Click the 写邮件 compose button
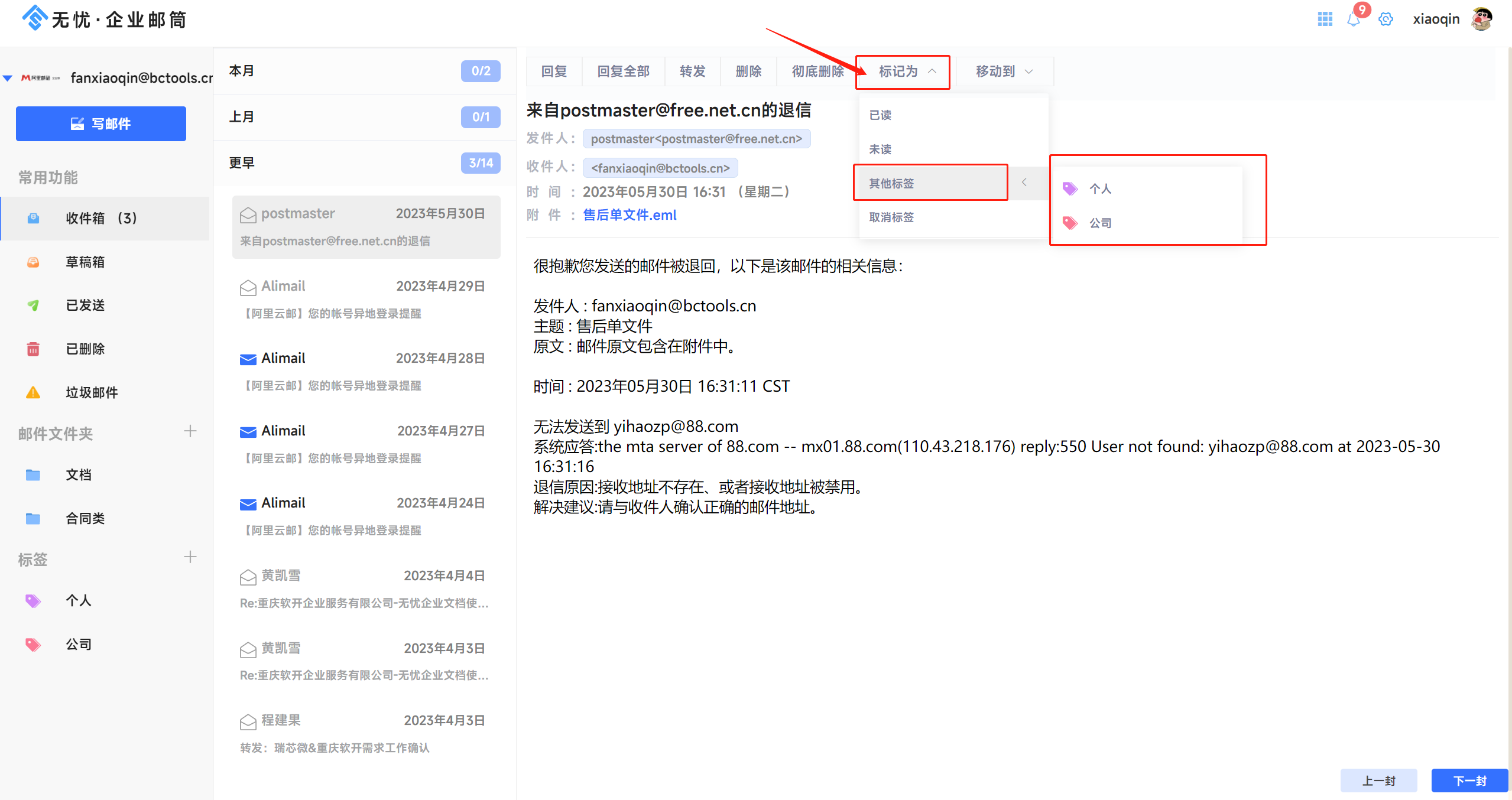 click(x=101, y=123)
